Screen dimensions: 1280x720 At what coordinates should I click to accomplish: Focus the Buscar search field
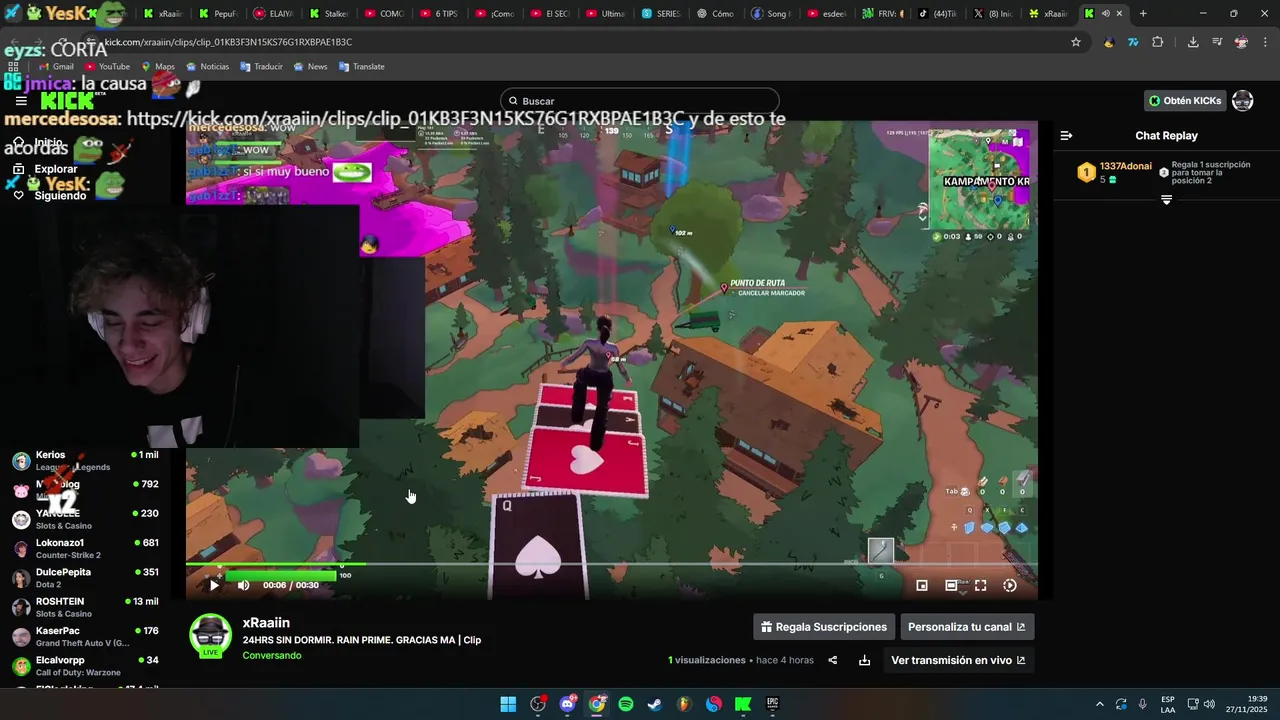click(x=640, y=101)
